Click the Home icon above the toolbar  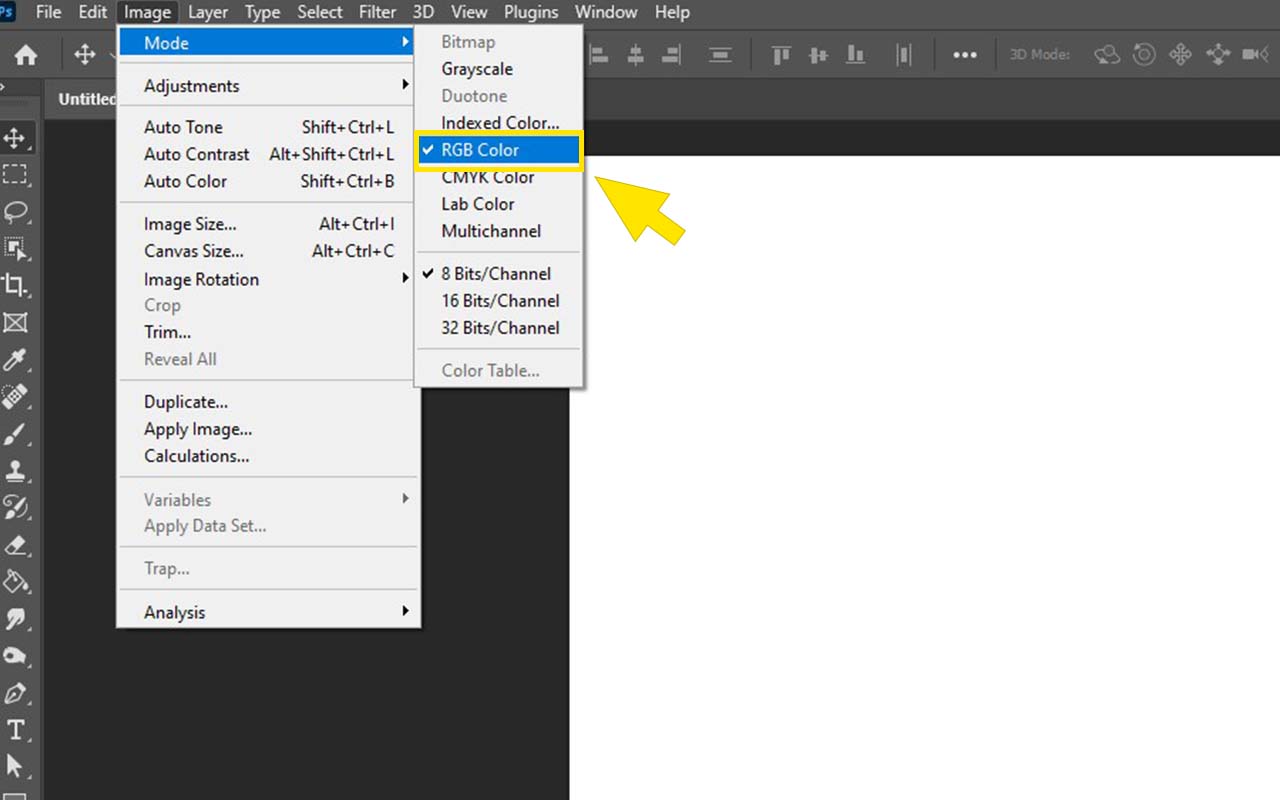25,54
